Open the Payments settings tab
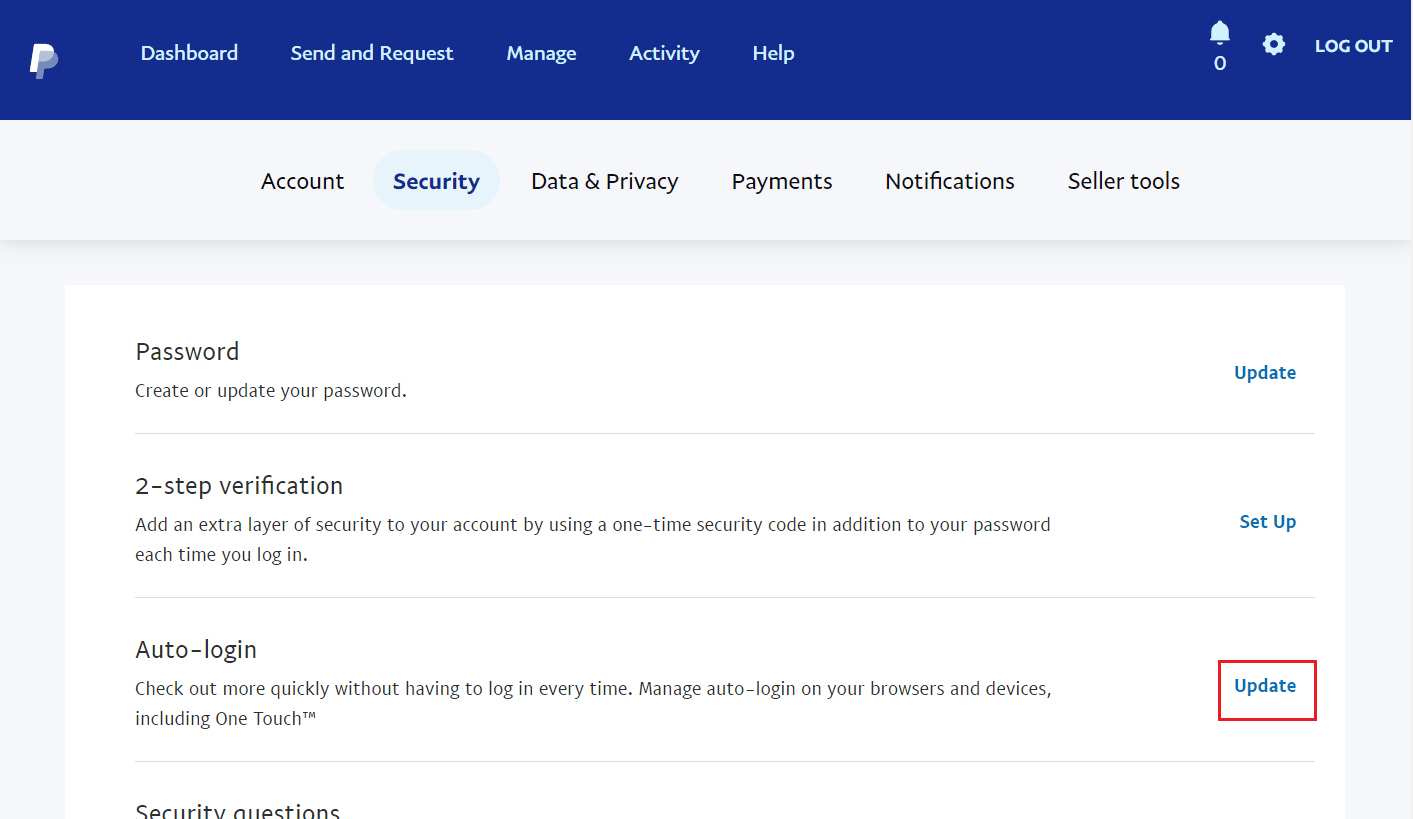This screenshot has width=1413, height=819. (782, 181)
